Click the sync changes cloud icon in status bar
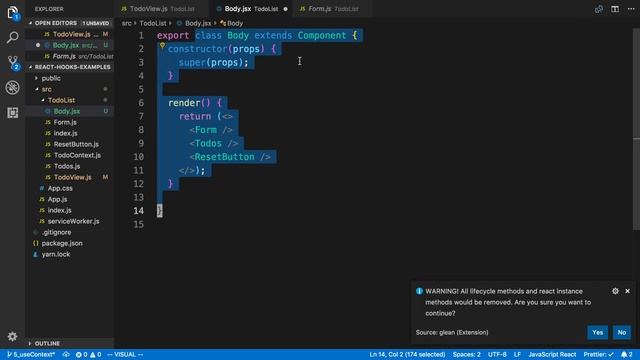Viewport: 640px width, 360px height. [x=66, y=354]
